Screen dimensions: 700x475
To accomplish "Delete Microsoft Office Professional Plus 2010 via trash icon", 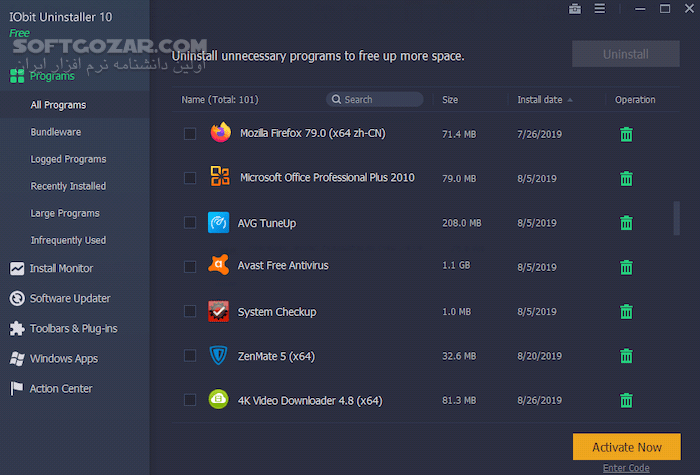I will coord(626,178).
